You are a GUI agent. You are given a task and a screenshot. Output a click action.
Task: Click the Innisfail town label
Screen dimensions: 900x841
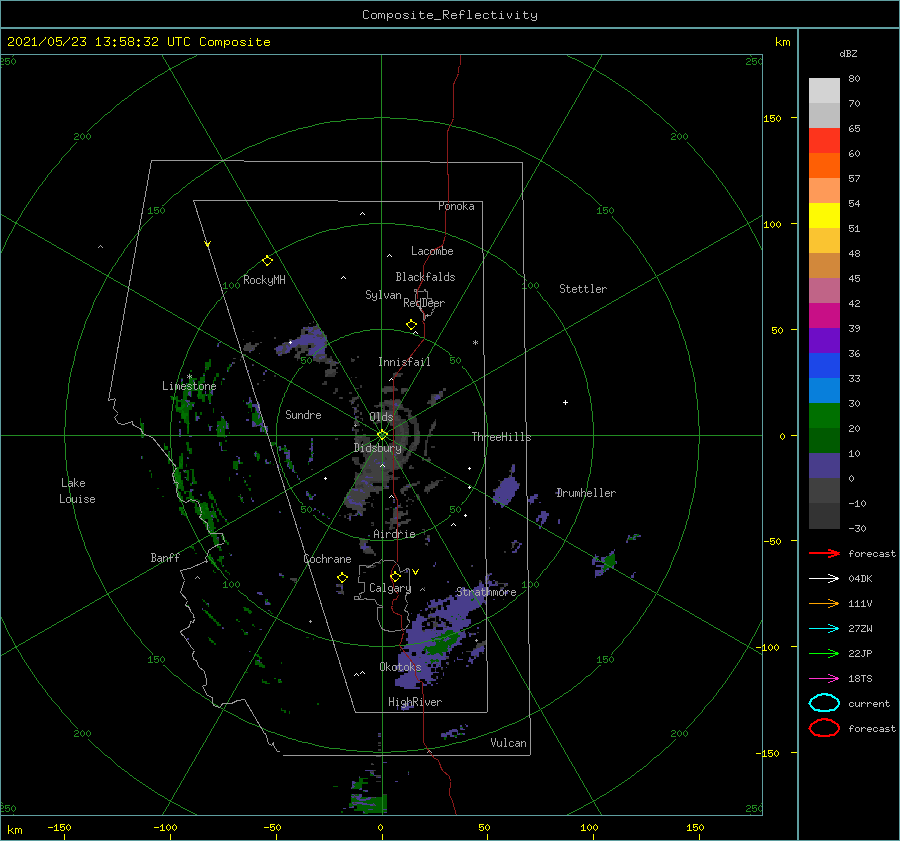pos(404,362)
